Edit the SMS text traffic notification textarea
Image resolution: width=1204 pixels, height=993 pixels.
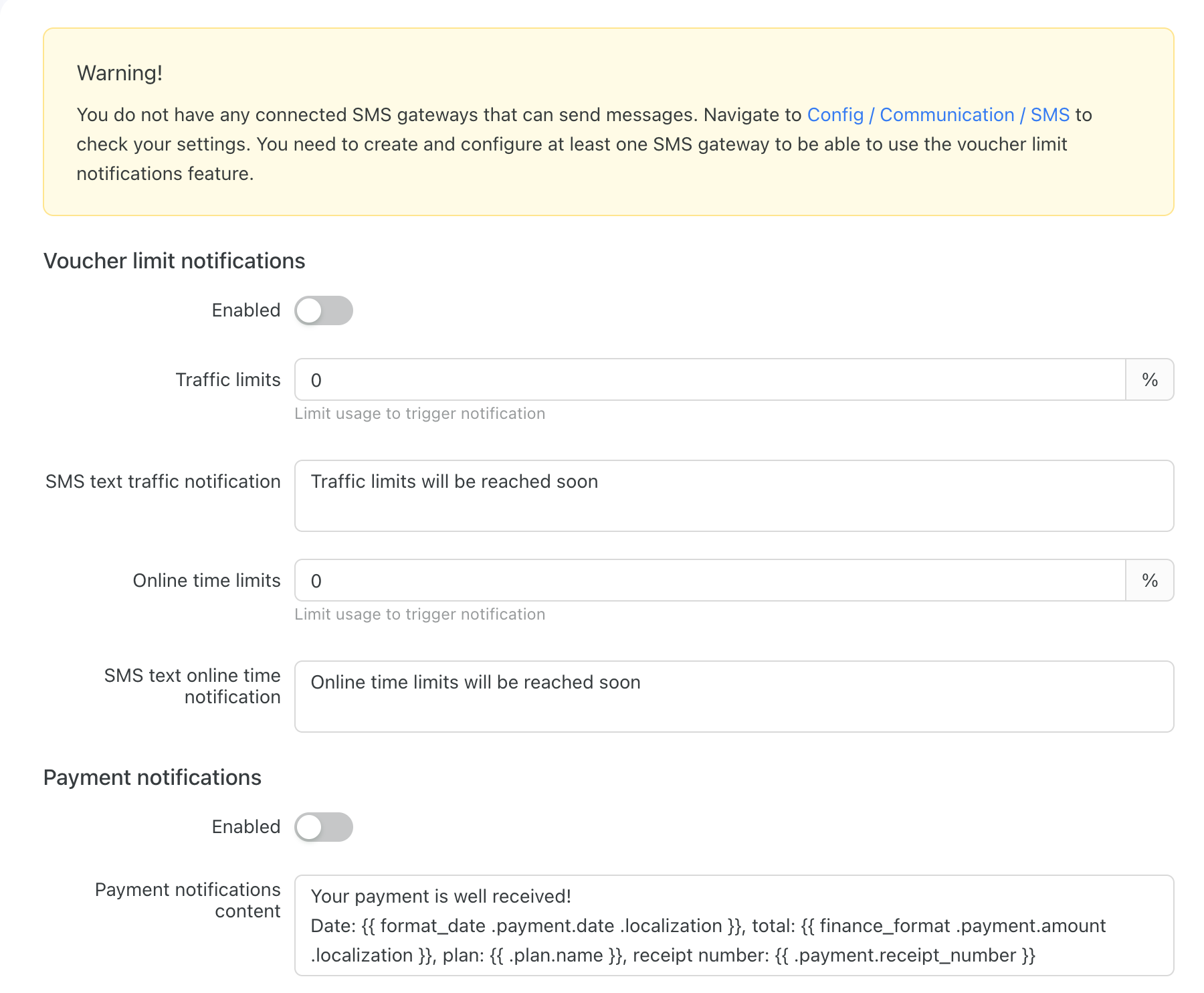click(734, 496)
